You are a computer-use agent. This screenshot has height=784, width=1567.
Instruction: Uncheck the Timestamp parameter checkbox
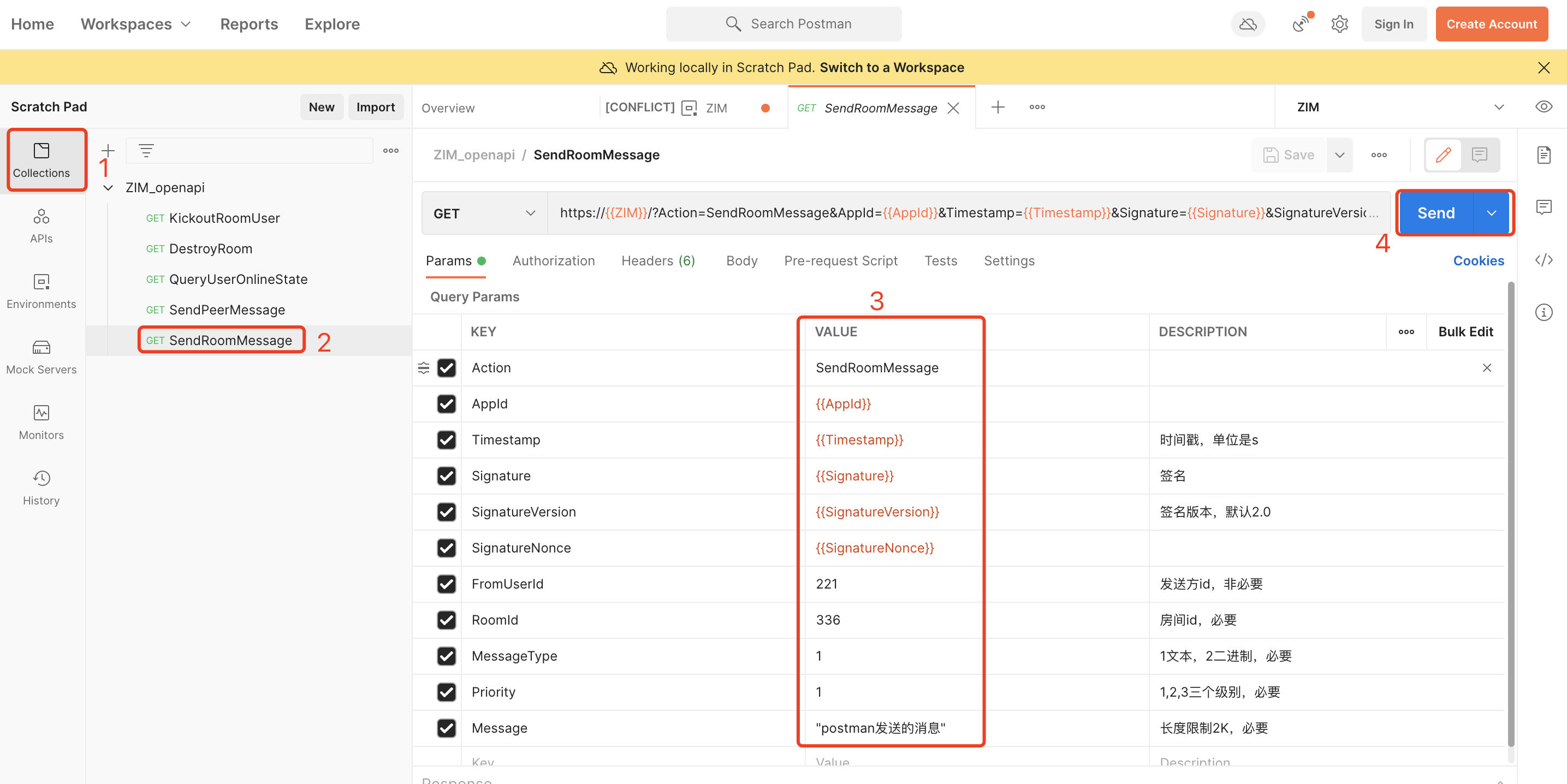[447, 439]
